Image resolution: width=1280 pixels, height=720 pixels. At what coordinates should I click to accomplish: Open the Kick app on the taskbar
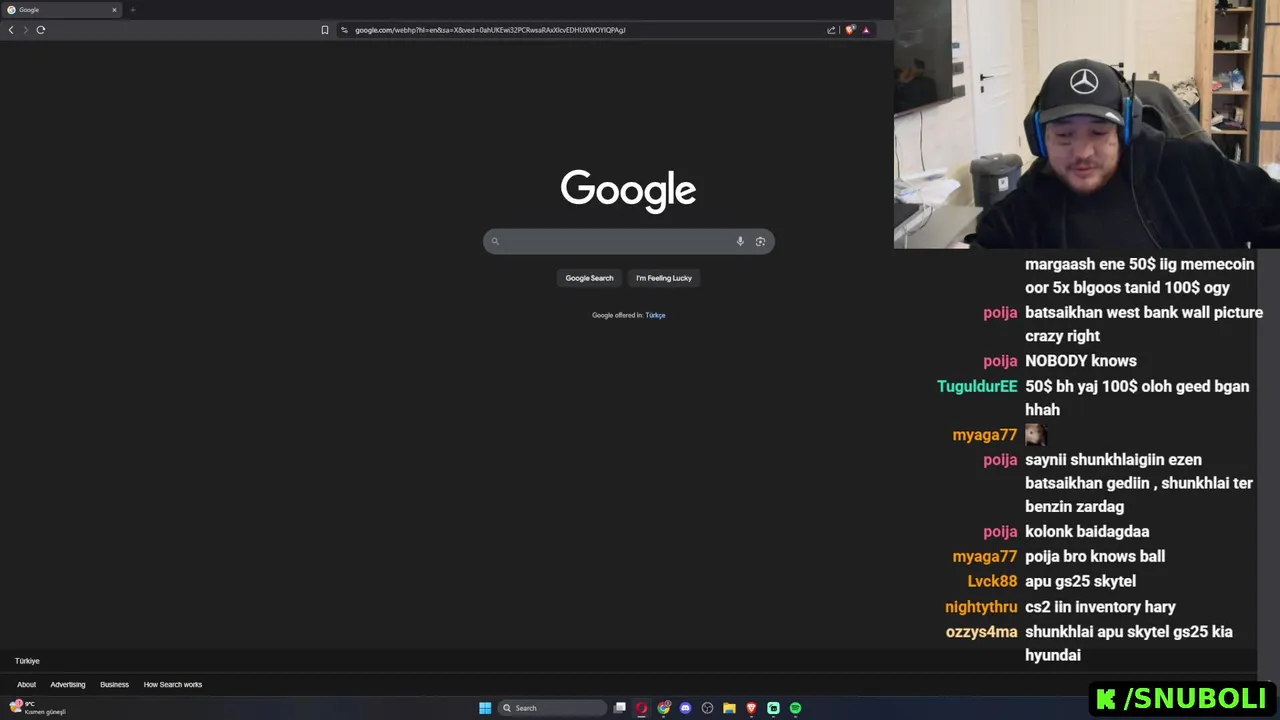coord(774,708)
